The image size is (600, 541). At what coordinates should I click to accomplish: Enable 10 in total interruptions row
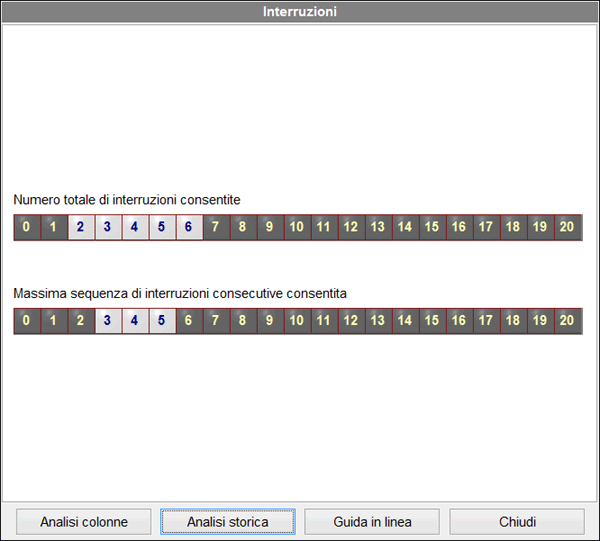coord(296,227)
